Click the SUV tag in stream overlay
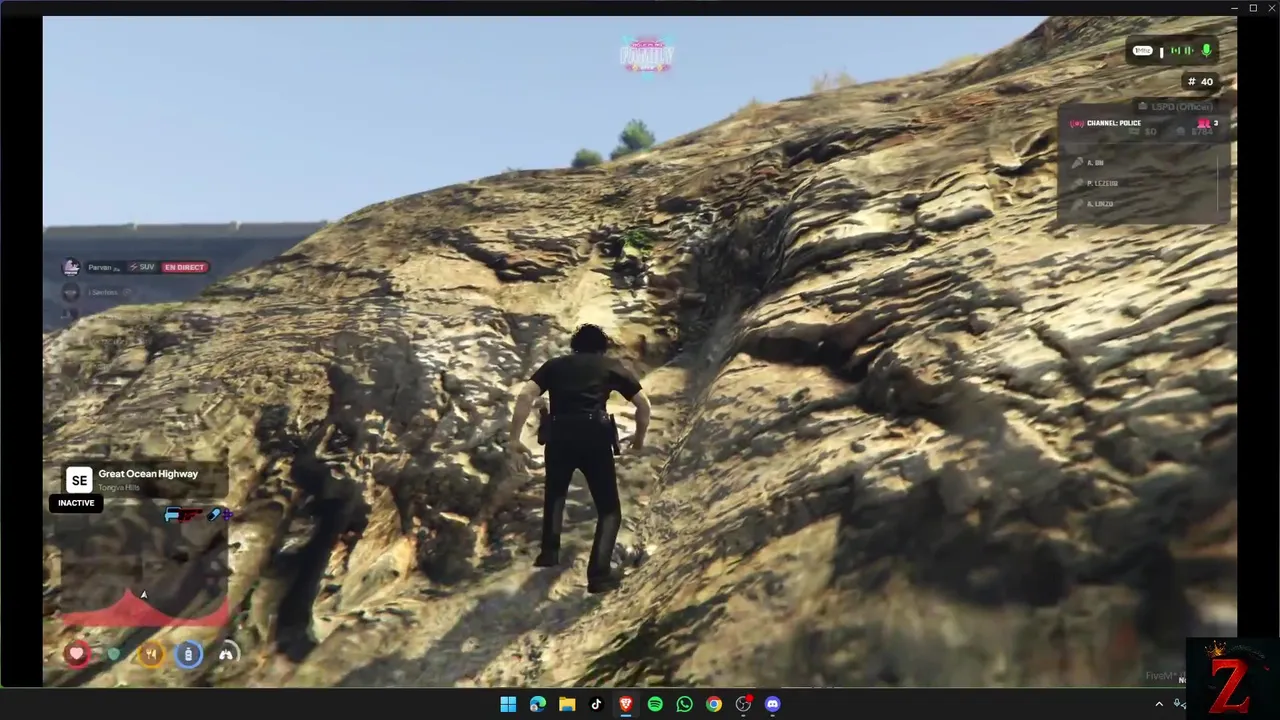Screen dimensions: 1280x720 click(x=142, y=267)
